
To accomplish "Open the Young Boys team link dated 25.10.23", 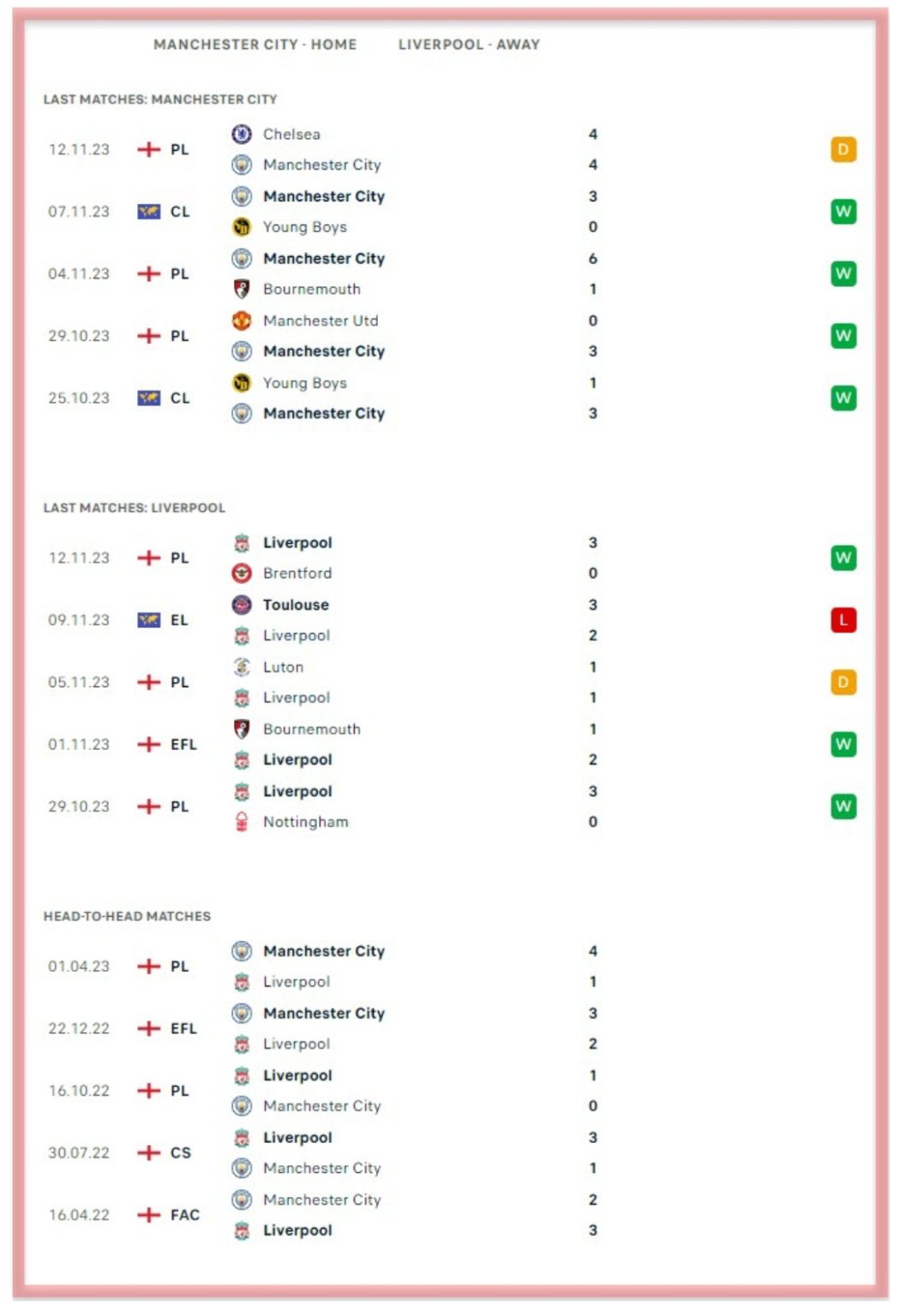I will click(x=304, y=383).
